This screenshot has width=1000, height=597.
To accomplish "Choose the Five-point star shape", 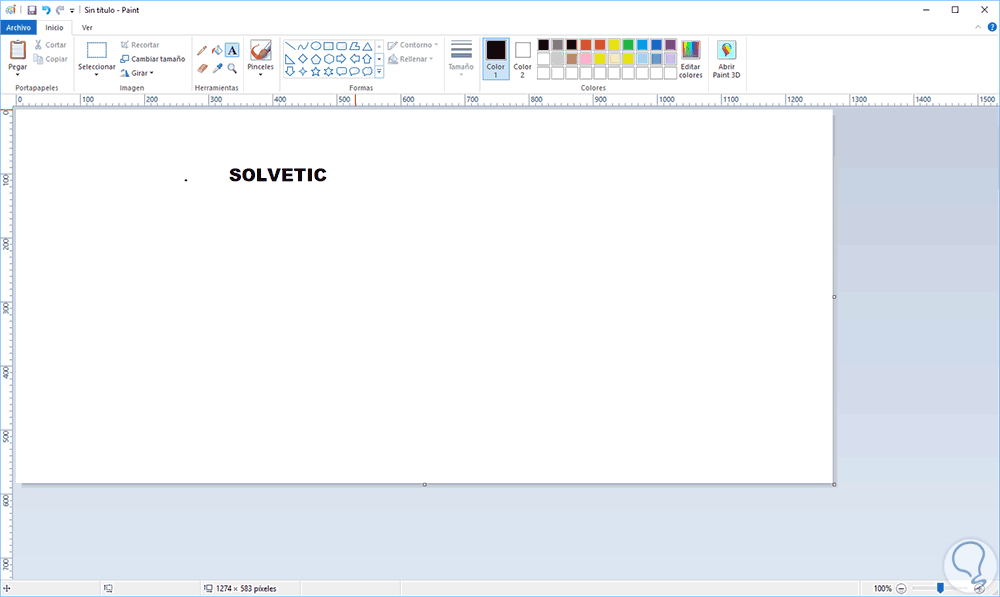I will click(x=316, y=71).
